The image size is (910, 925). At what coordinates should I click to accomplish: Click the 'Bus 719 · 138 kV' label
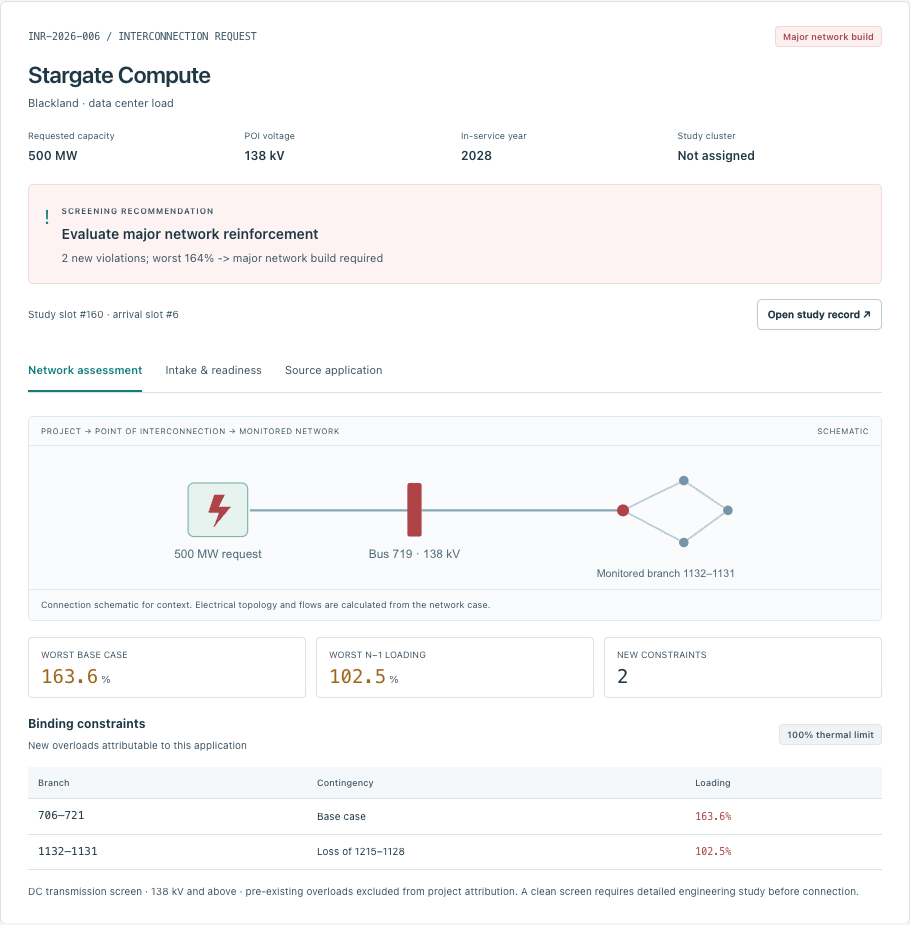point(414,554)
